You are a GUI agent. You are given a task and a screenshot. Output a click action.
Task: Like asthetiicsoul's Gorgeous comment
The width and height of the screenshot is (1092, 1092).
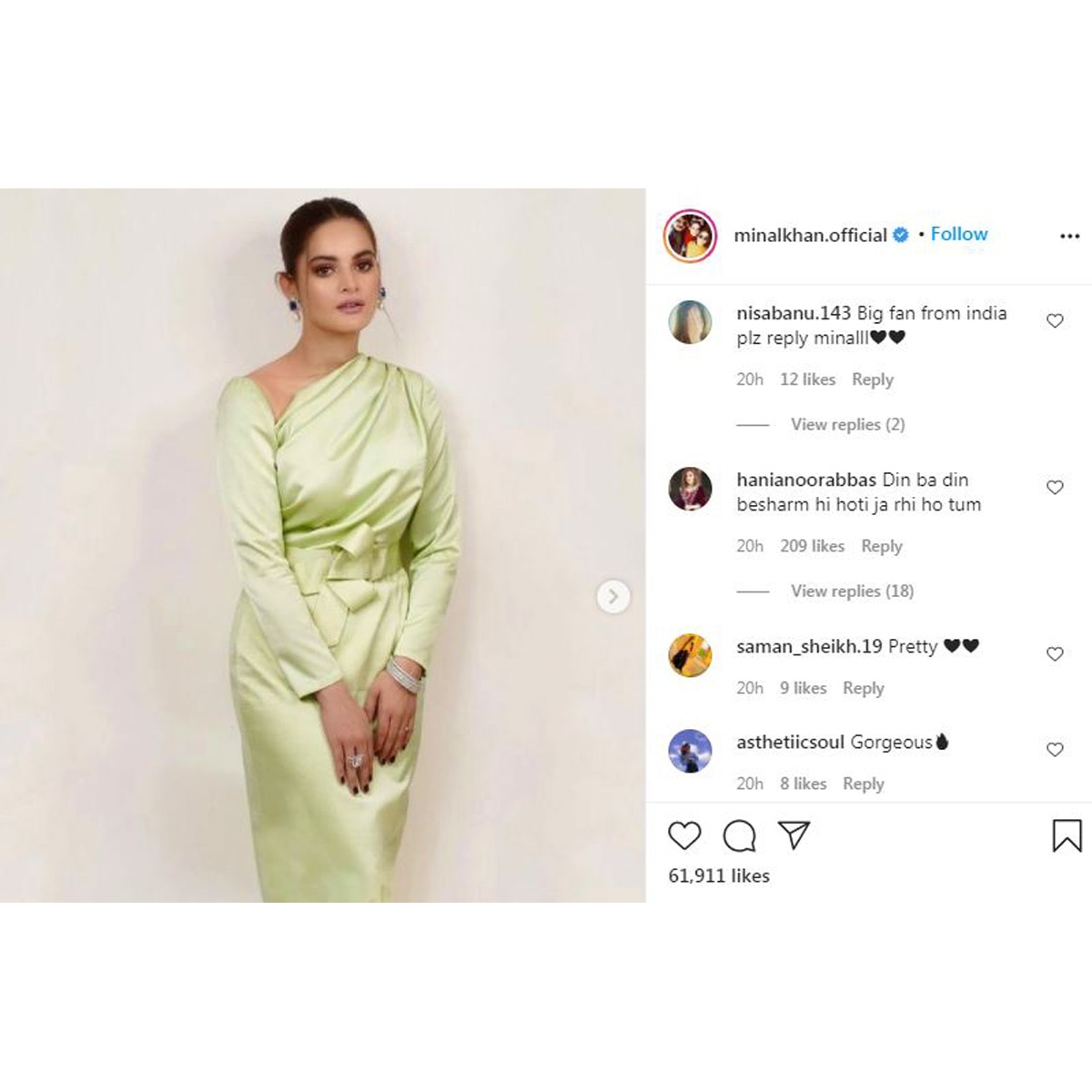tap(1055, 749)
